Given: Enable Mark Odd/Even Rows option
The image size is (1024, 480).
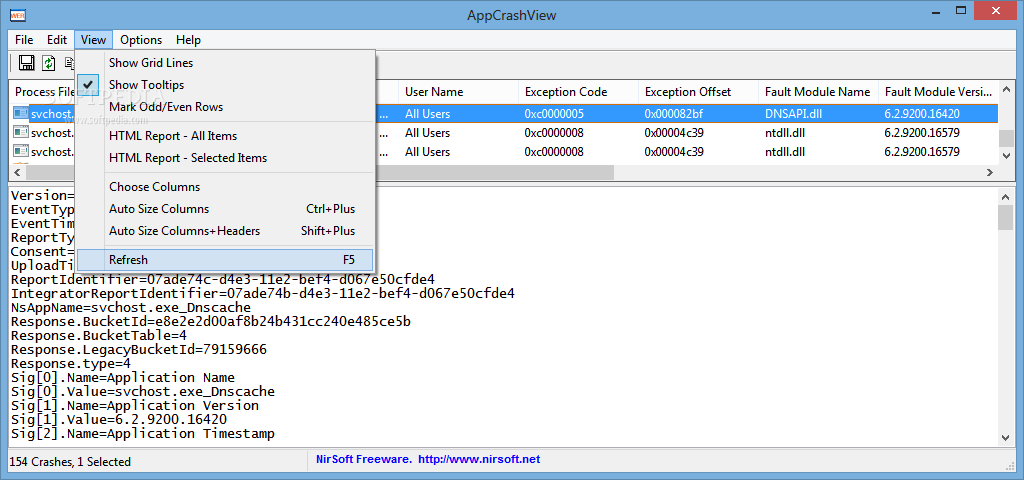Looking at the screenshot, I should point(225,106).
